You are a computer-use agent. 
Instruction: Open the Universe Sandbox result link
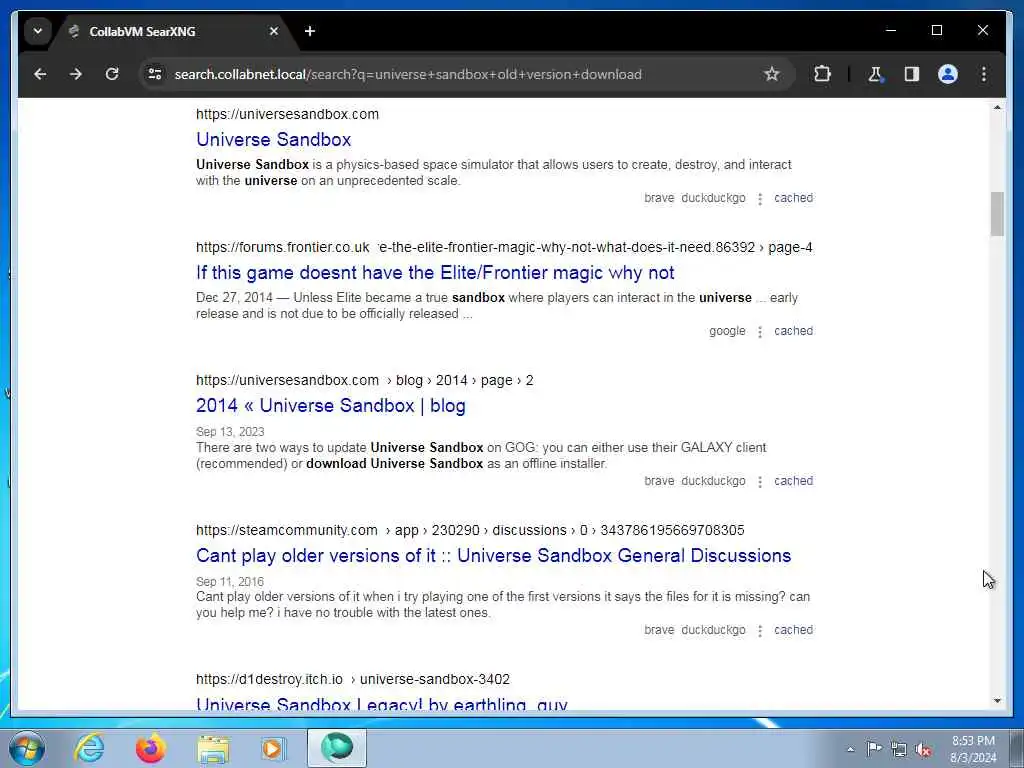[274, 140]
